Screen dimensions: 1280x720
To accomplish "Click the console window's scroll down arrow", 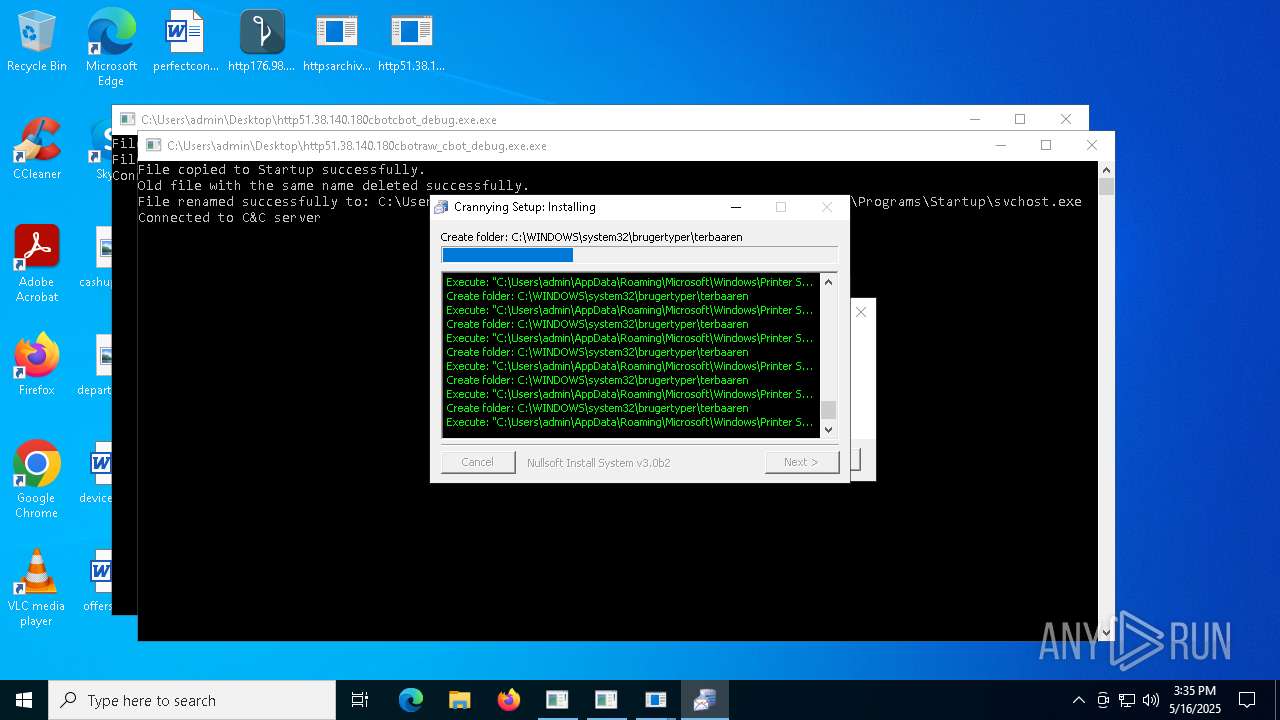I will (x=1106, y=633).
